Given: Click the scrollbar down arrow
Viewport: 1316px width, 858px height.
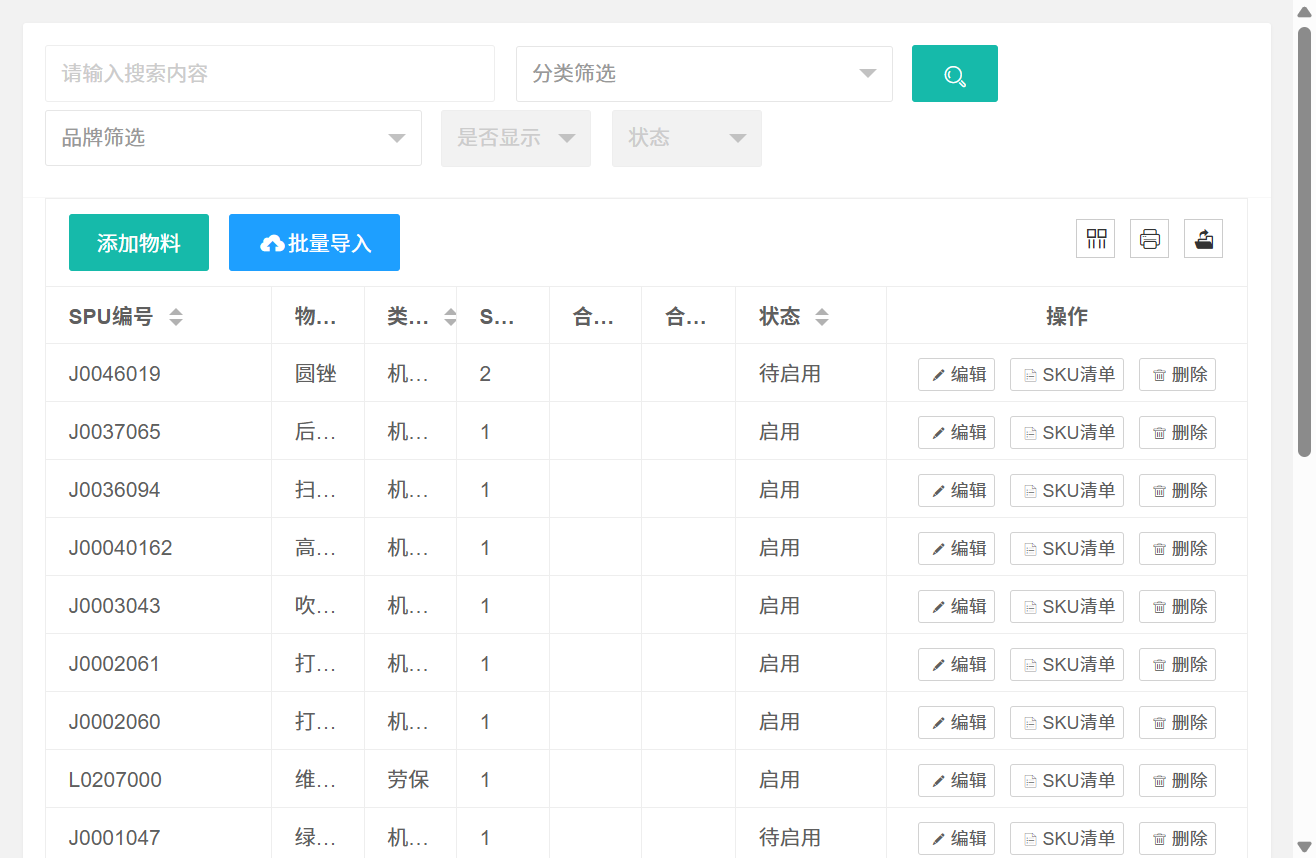Looking at the screenshot, I should click(x=1304, y=847).
